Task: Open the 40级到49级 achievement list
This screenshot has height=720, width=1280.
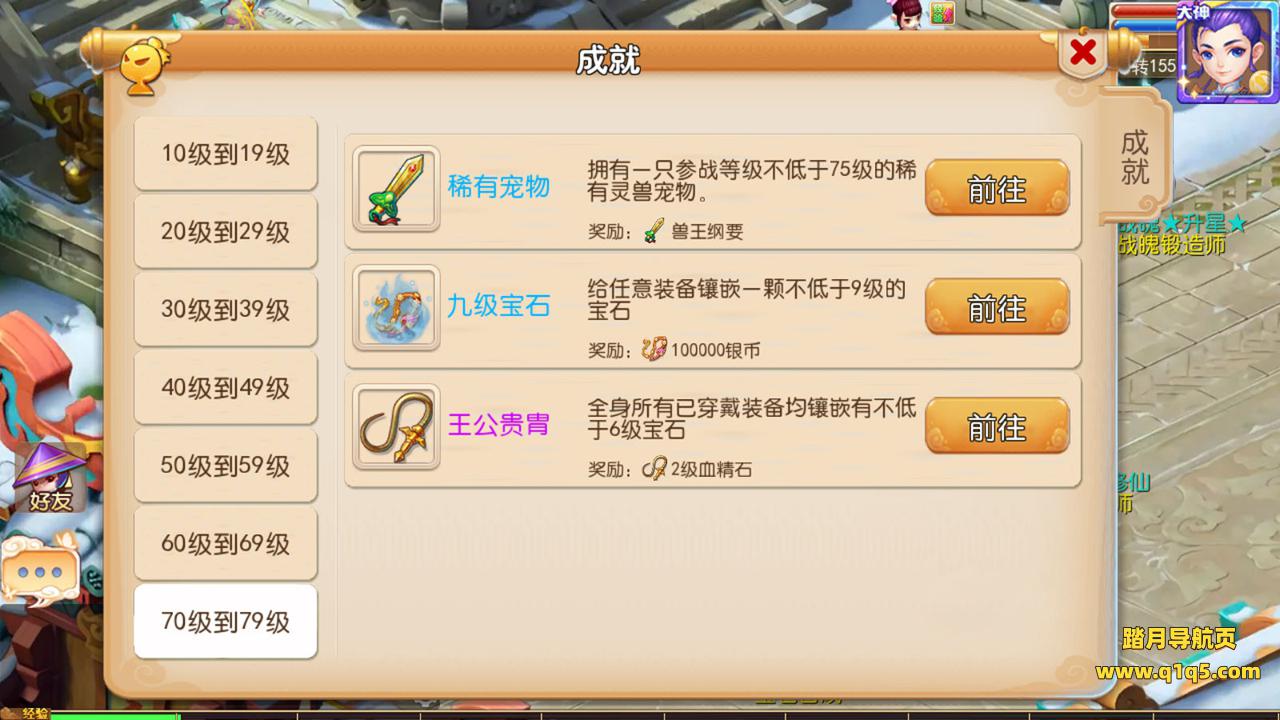Action: point(226,388)
